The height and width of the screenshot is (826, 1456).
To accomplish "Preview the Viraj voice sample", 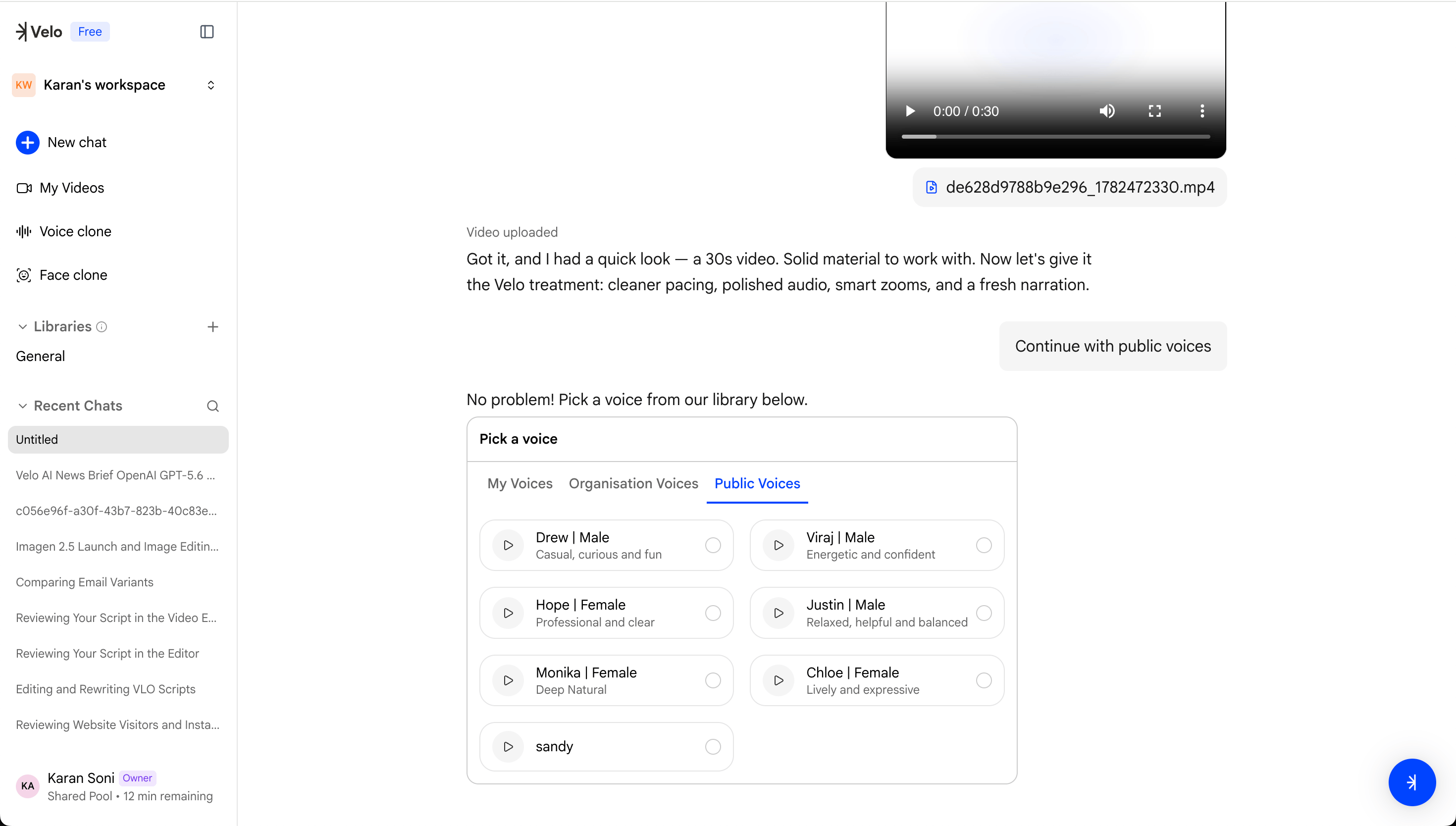I will point(779,545).
